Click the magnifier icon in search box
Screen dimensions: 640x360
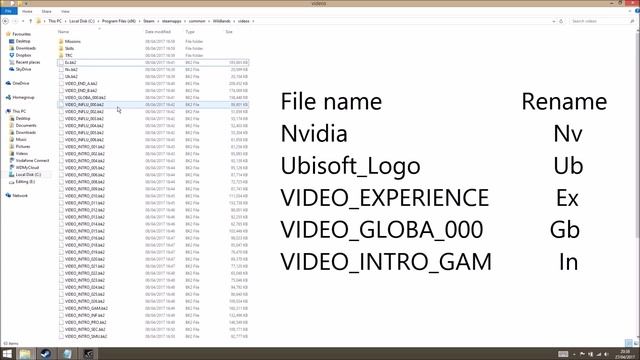pos(633,21)
